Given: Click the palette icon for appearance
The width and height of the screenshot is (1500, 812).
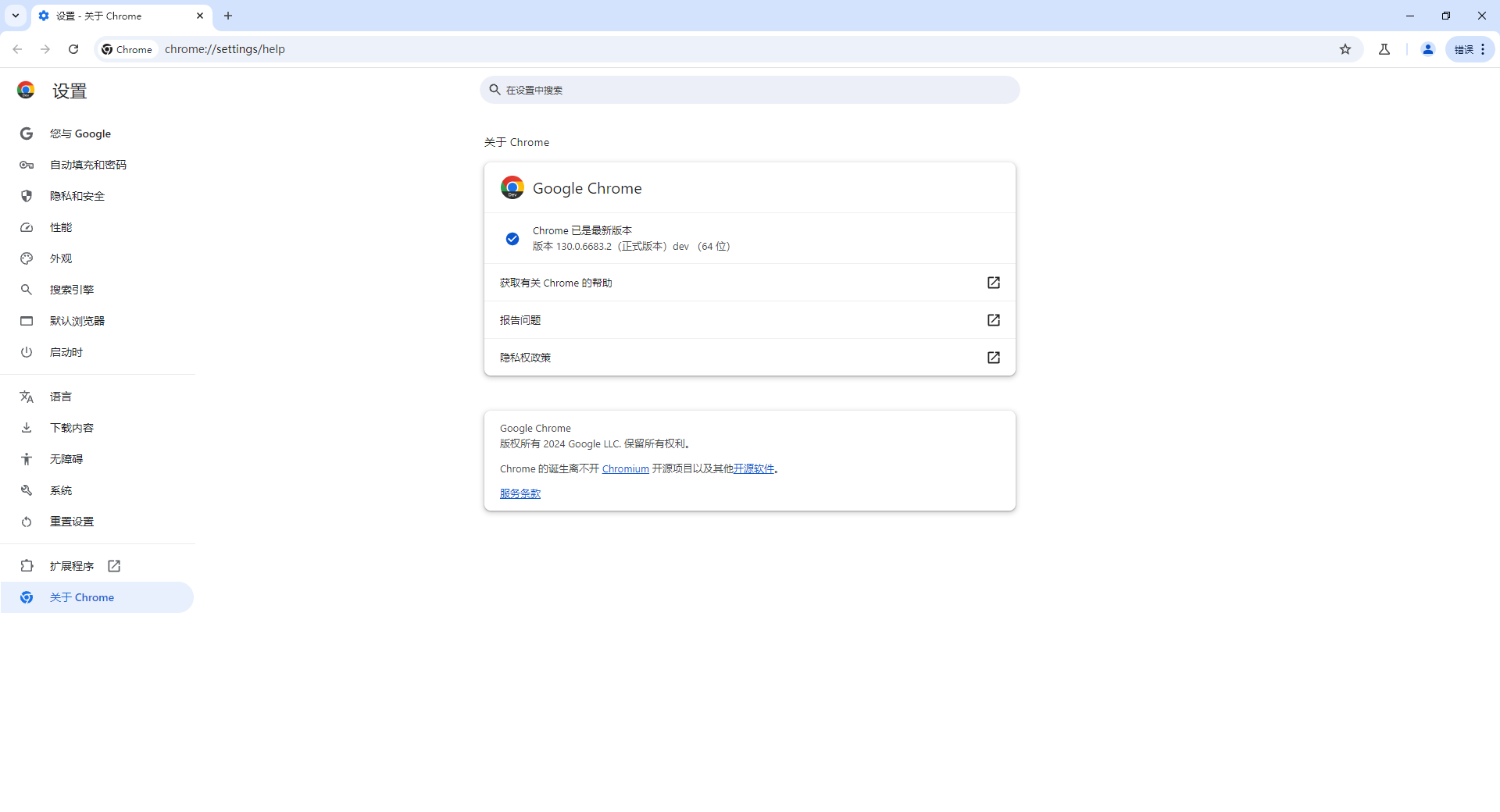Looking at the screenshot, I should click(x=27, y=258).
